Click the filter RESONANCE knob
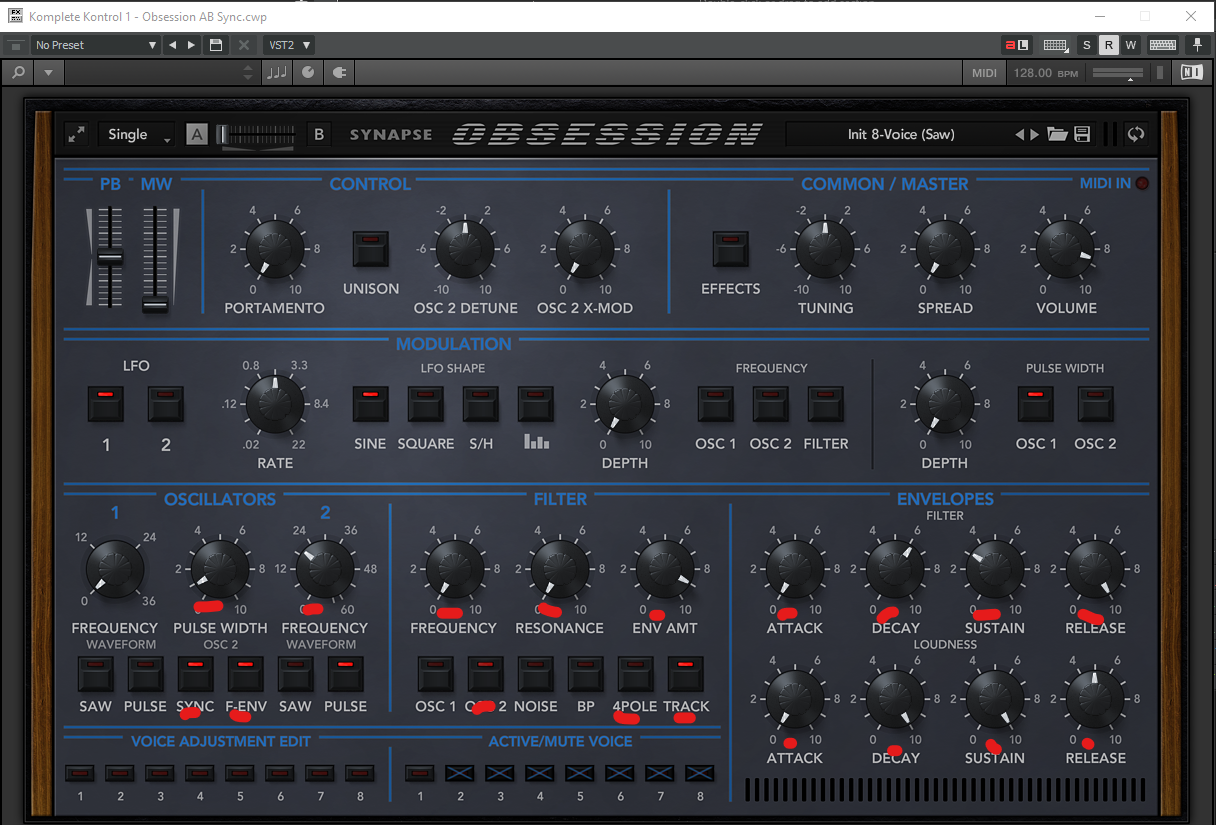Screen dimensions: 1216x825 point(559,569)
